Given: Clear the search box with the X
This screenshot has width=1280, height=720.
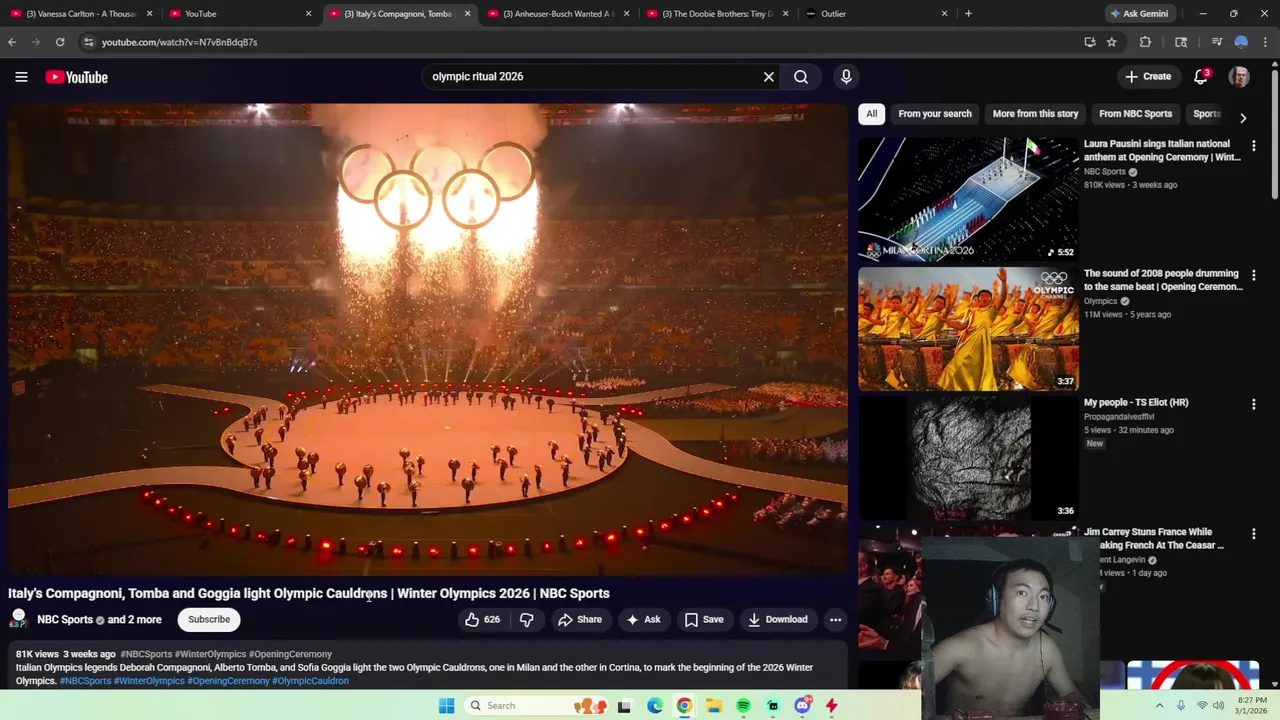Looking at the screenshot, I should pyautogui.click(x=769, y=76).
